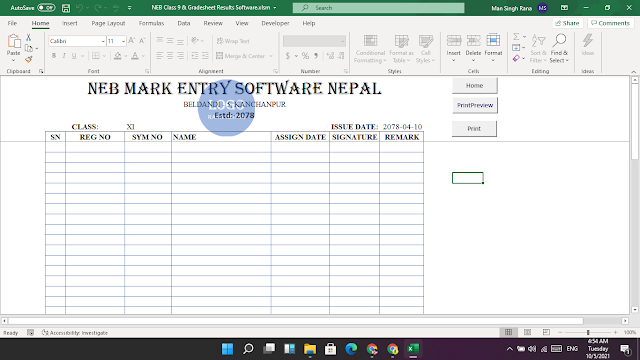Open the Ideas pane

tap(588, 45)
